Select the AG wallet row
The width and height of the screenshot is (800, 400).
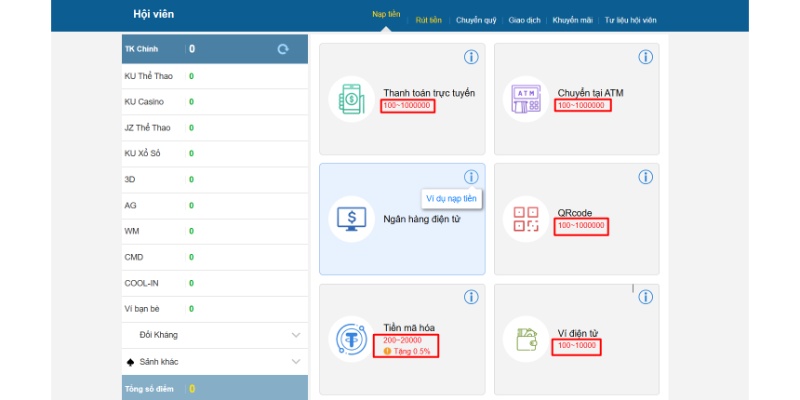(215, 205)
